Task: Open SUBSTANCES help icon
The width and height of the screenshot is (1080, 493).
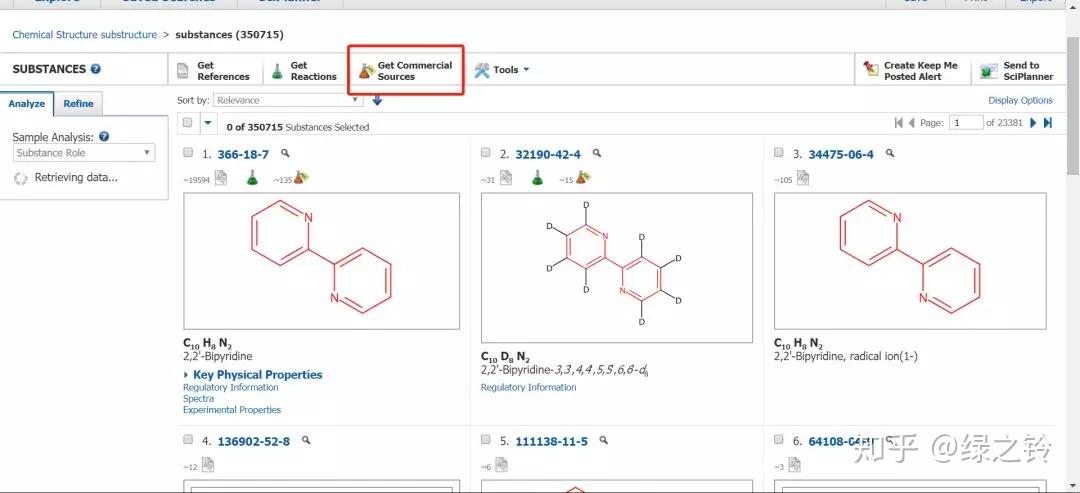Action: [96, 69]
